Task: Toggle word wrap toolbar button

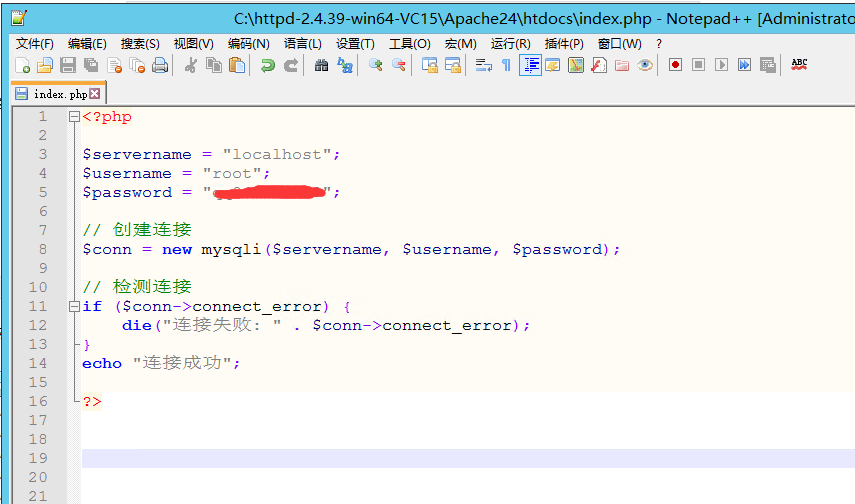Action: (x=483, y=65)
